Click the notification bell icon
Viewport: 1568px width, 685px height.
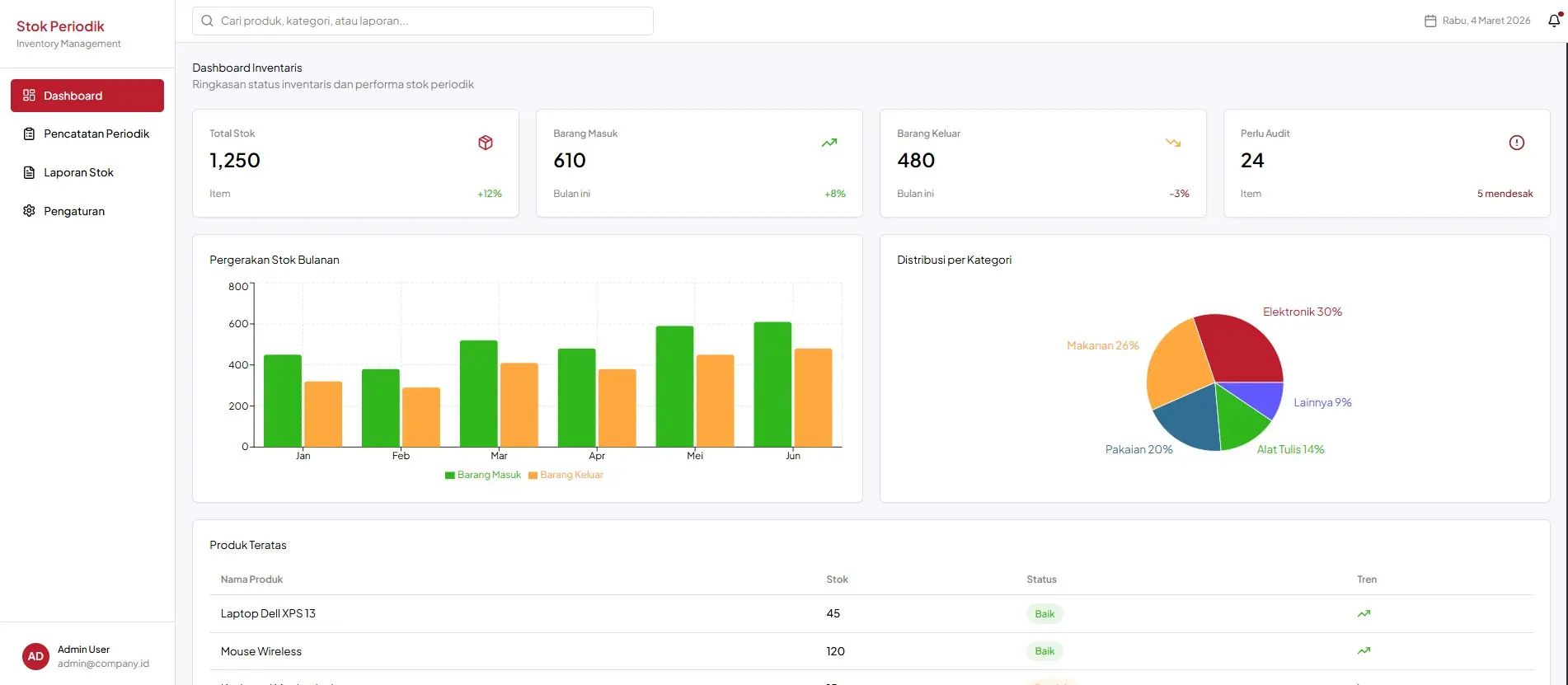pos(1553,21)
